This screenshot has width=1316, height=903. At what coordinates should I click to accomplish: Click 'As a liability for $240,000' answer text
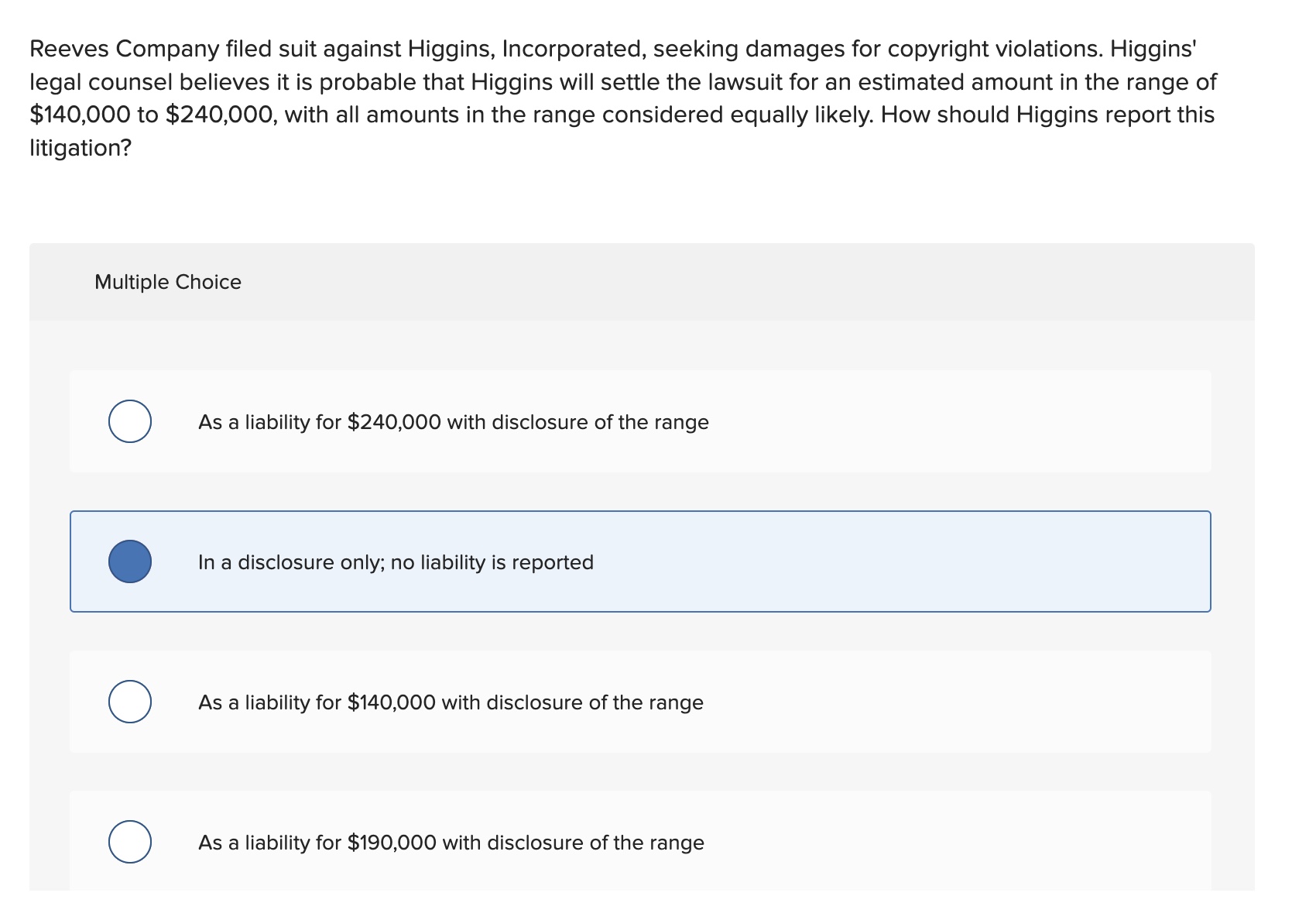(x=453, y=422)
